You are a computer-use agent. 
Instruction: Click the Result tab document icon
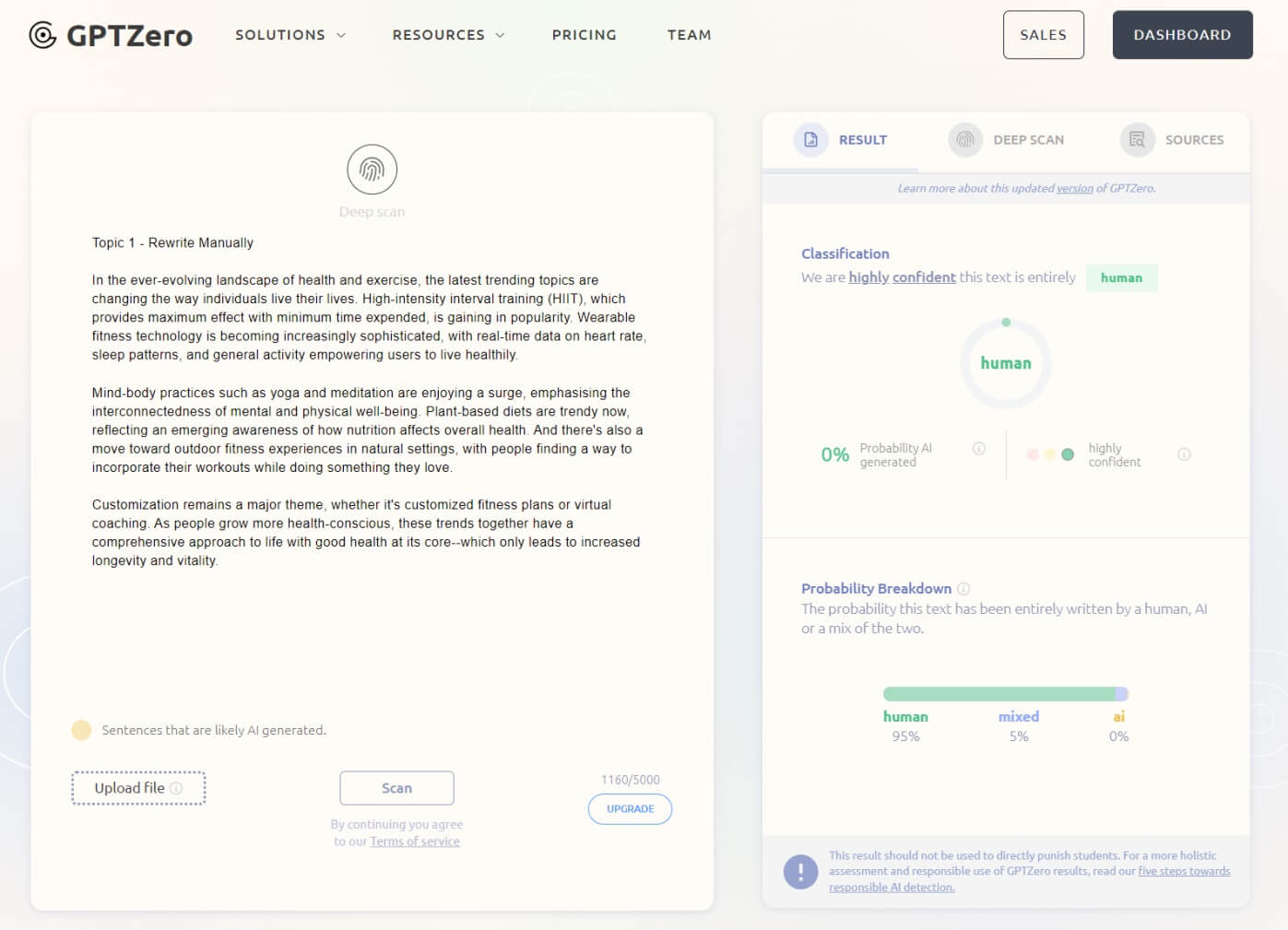[x=810, y=140]
